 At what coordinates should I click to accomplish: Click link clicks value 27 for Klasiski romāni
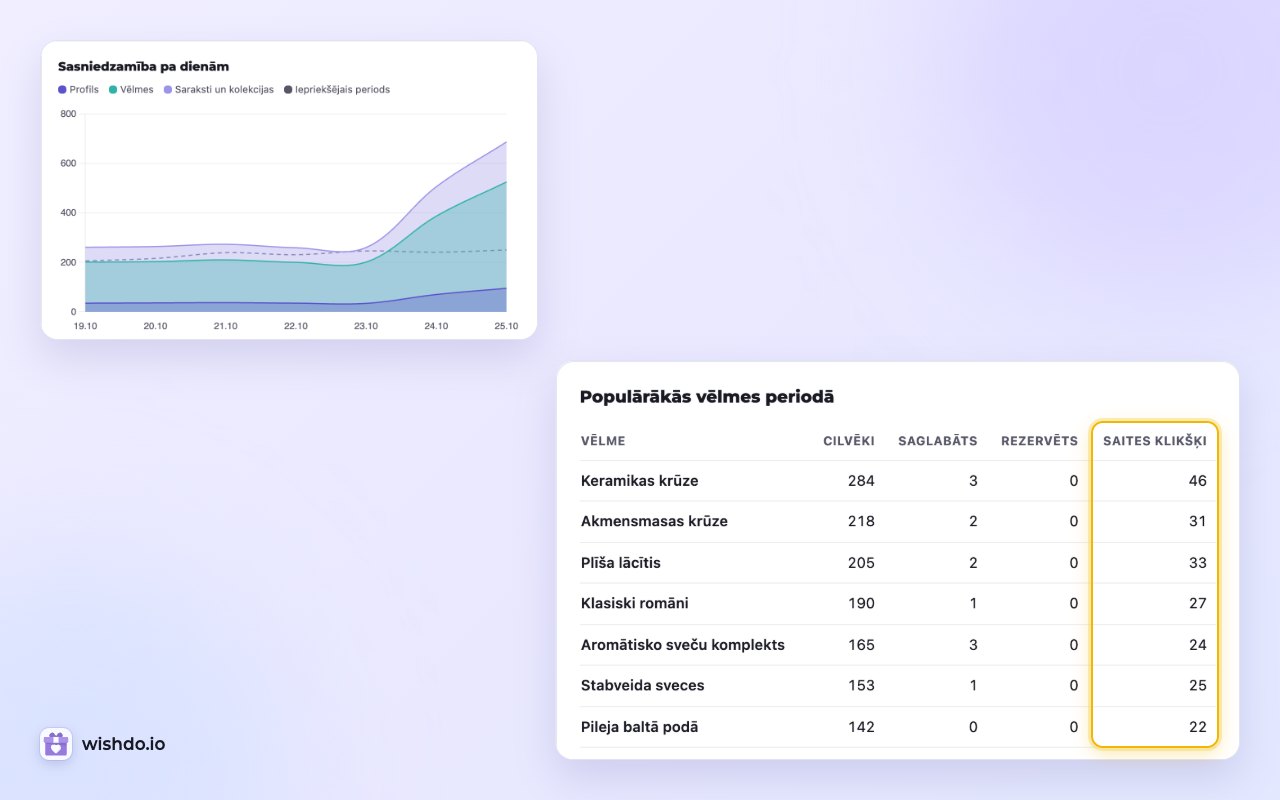click(1198, 603)
